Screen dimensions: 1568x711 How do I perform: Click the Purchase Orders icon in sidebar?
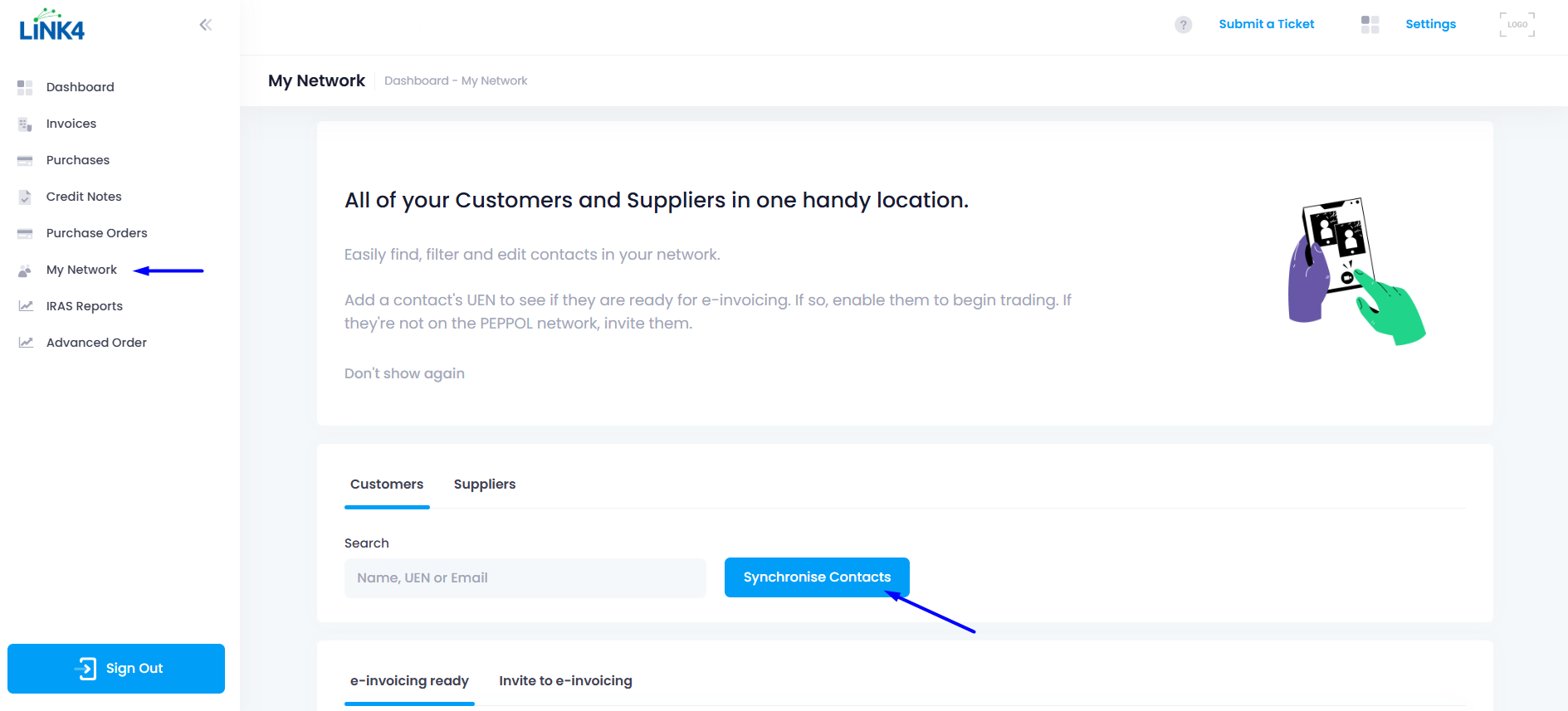(x=25, y=233)
